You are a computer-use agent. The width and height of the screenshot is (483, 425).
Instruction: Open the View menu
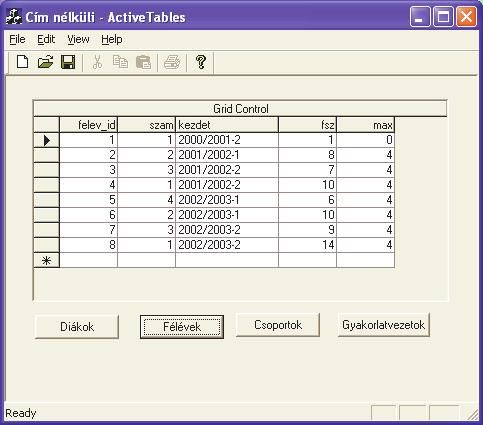click(x=78, y=39)
